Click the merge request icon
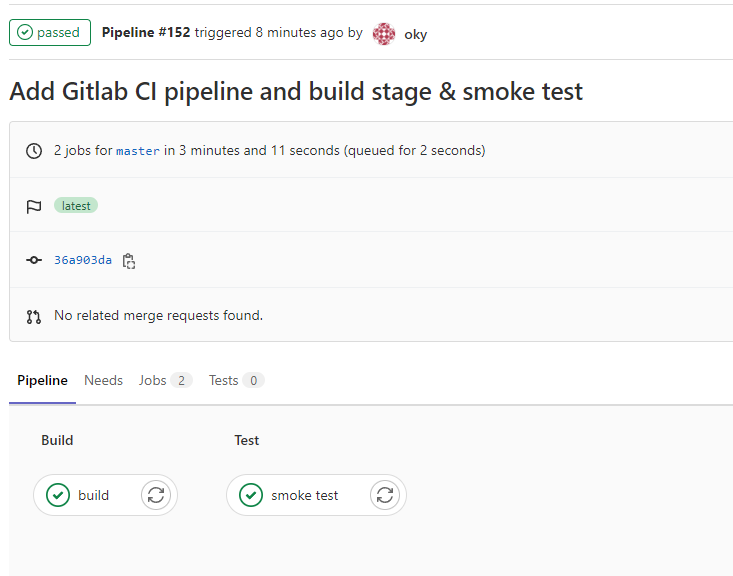Image resolution: width=733 pixels, height=576 pixels. tap(34, 316)
